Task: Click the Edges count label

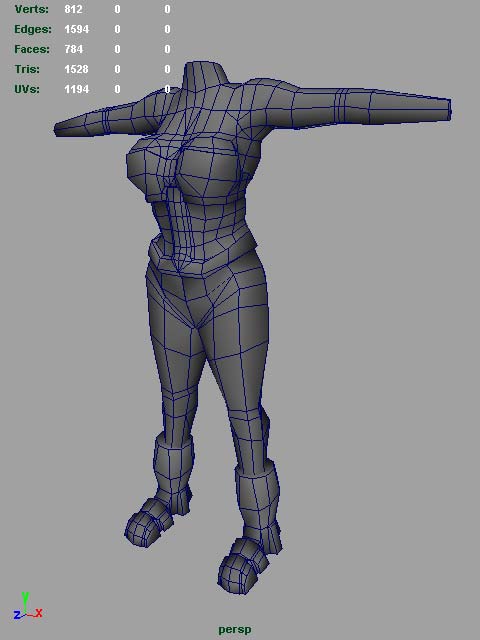Action: click(x=33, y=29)
